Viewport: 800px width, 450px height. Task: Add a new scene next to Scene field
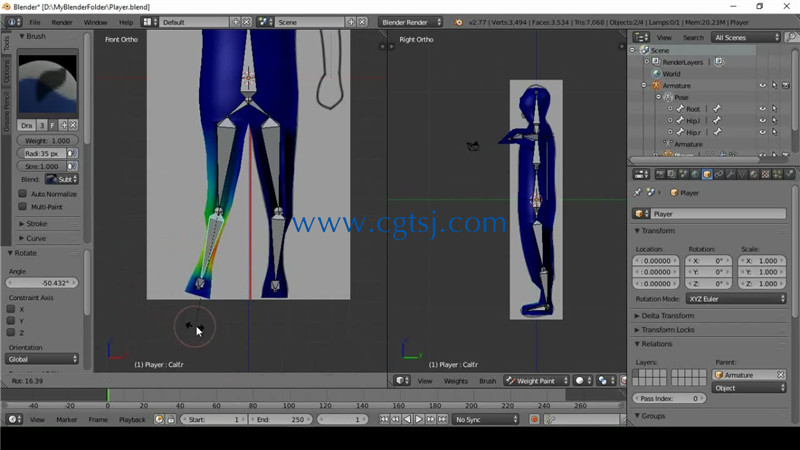tap(351, 22)
